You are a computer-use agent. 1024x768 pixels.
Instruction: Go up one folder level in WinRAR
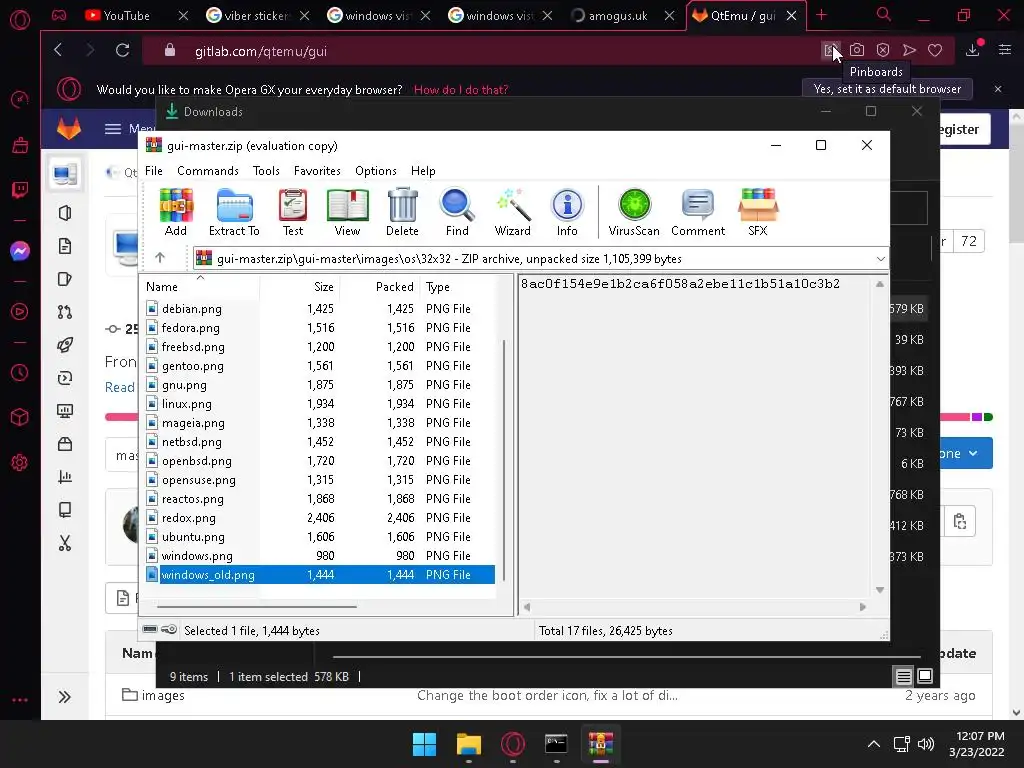click(160, 258)
